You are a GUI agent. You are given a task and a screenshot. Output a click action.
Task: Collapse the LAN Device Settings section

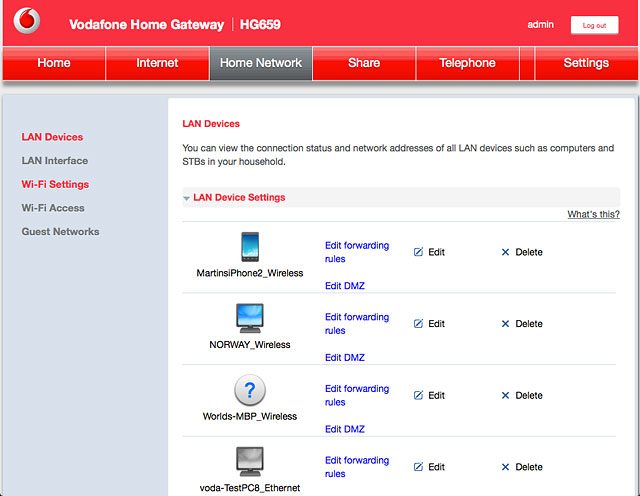pos(187,198)
